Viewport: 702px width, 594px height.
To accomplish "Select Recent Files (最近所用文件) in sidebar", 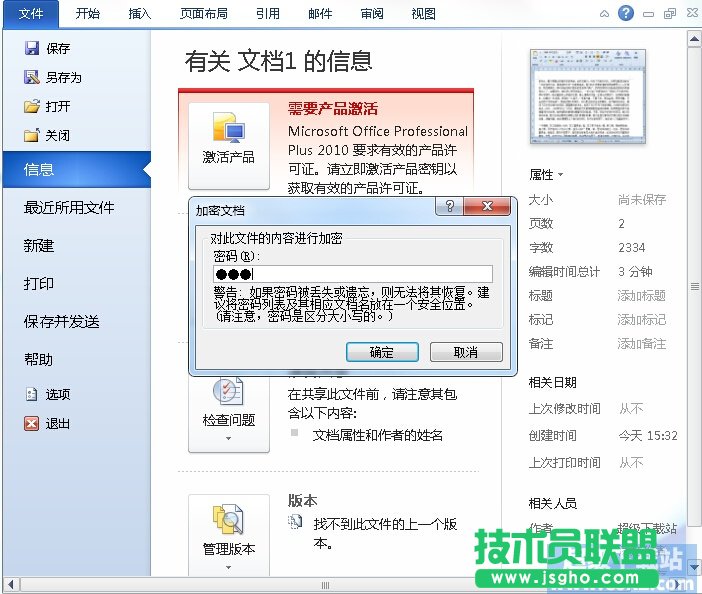I will tap(69, 207).
